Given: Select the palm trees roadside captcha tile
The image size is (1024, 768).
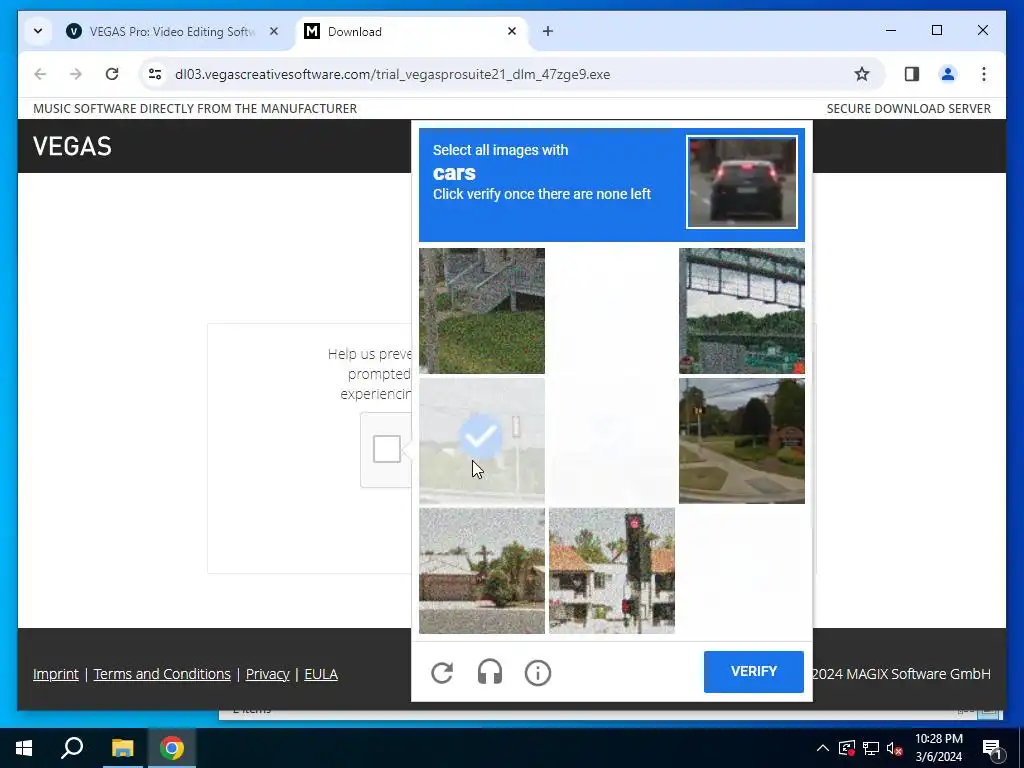Looking at the screenshot, I should coord(482,571).
